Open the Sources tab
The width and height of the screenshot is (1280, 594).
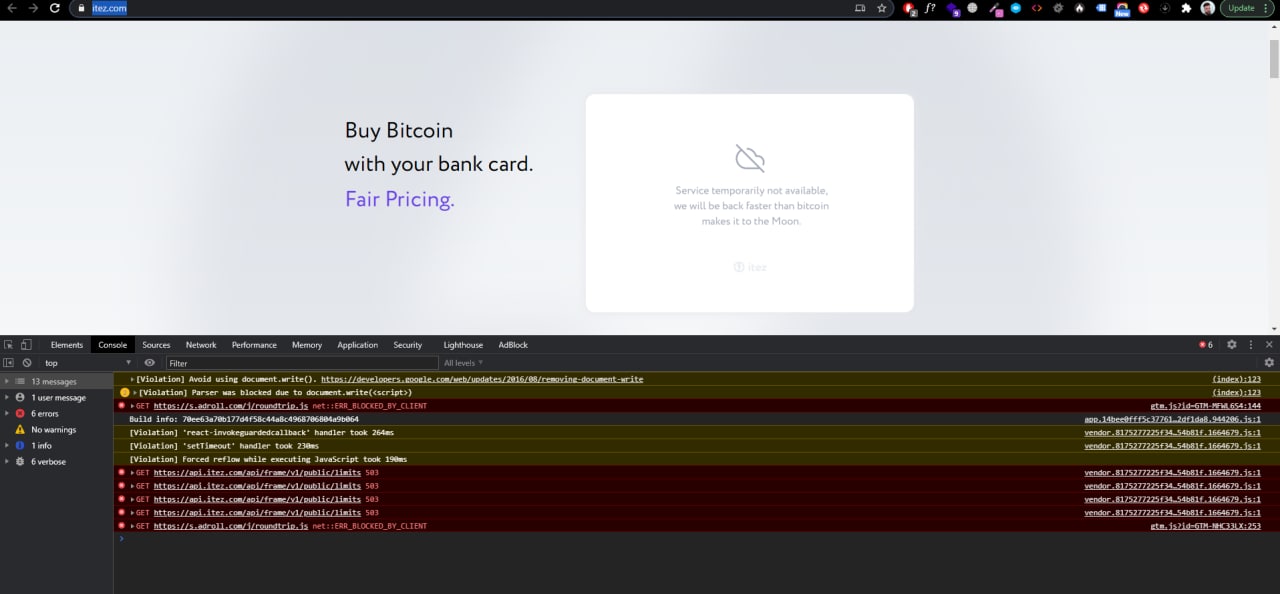pyautogui.click(x=156, y=345)
